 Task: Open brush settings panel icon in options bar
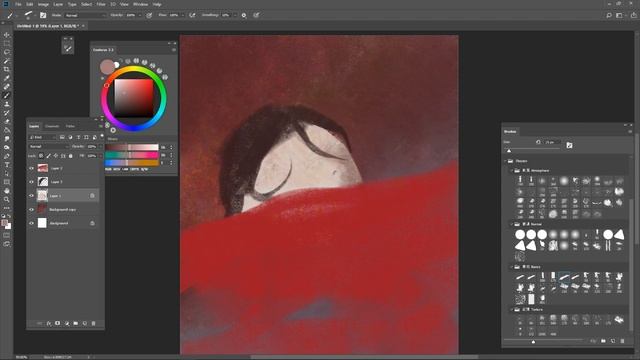(43, 15)
